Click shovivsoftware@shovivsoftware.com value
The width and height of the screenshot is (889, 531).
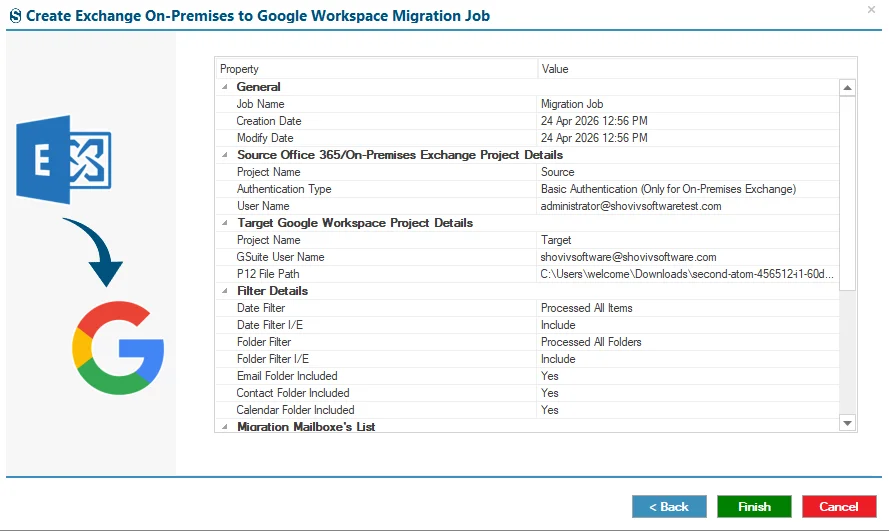click(628, 257)
